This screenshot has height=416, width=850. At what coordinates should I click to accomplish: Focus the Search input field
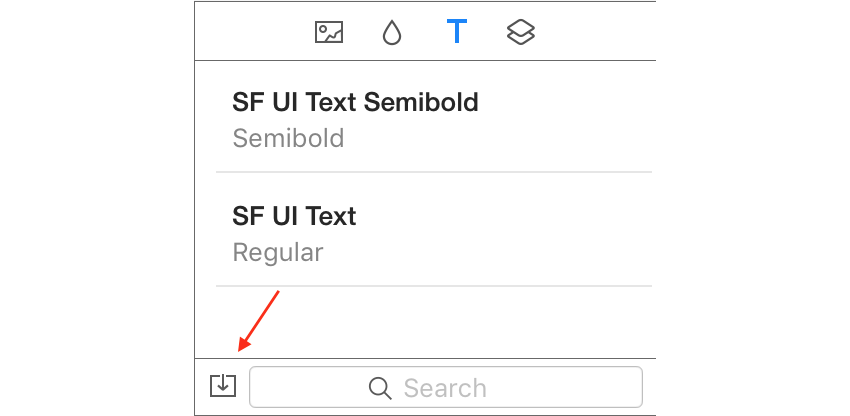[446, 387]
